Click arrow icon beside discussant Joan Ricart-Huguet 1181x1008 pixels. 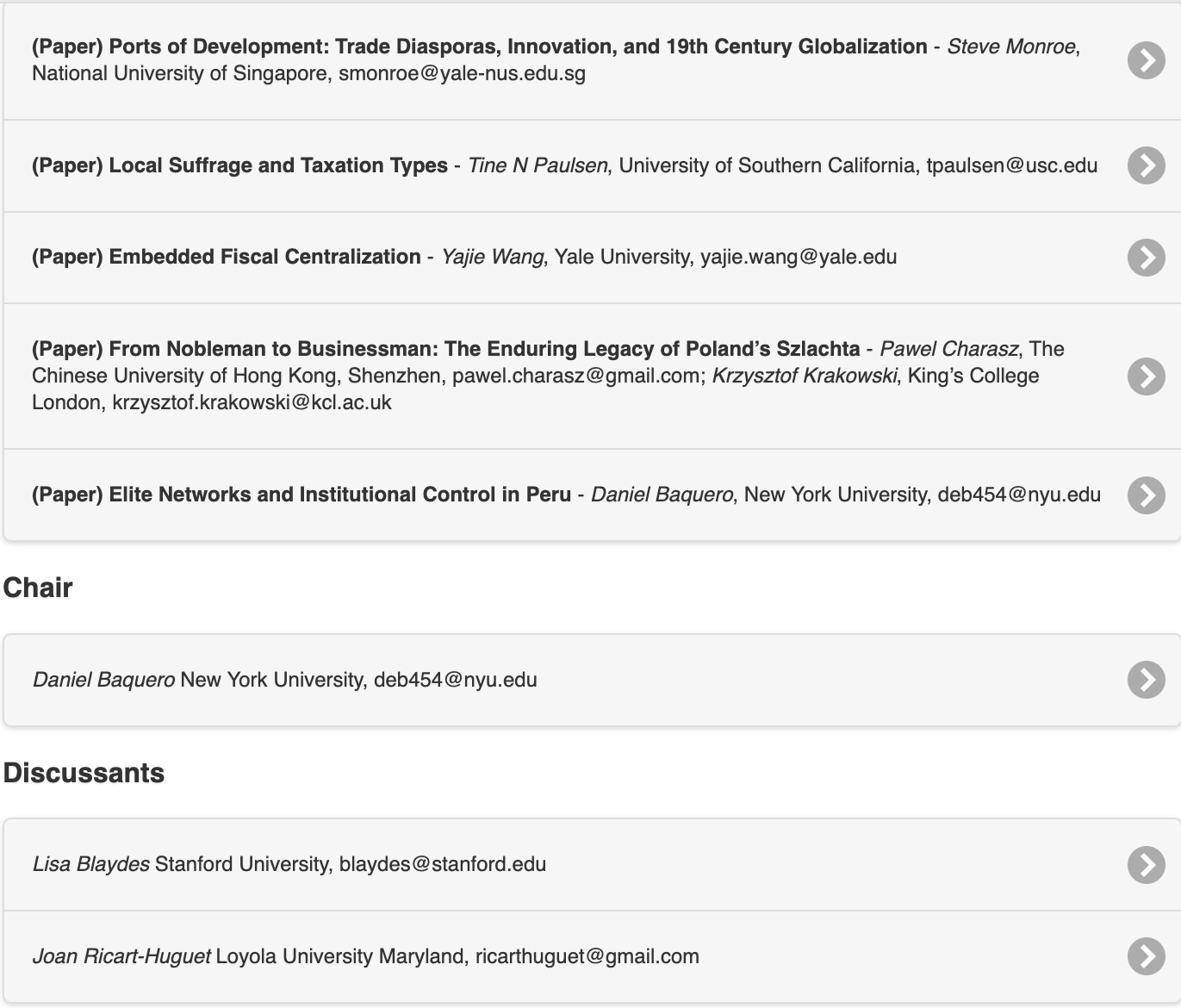pyautogui.click(x=1146, y=956)
